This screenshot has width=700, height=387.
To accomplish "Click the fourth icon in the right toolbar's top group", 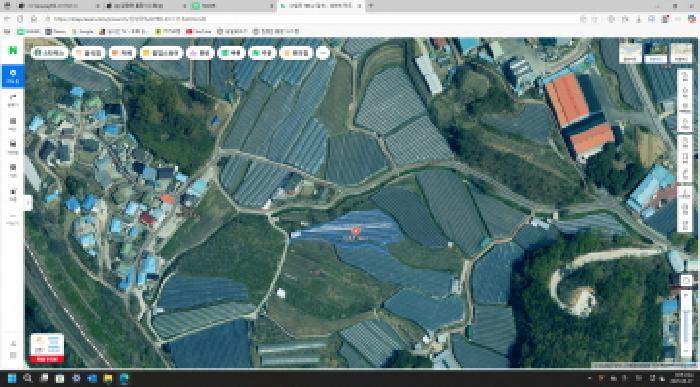I will coord(685,124).
